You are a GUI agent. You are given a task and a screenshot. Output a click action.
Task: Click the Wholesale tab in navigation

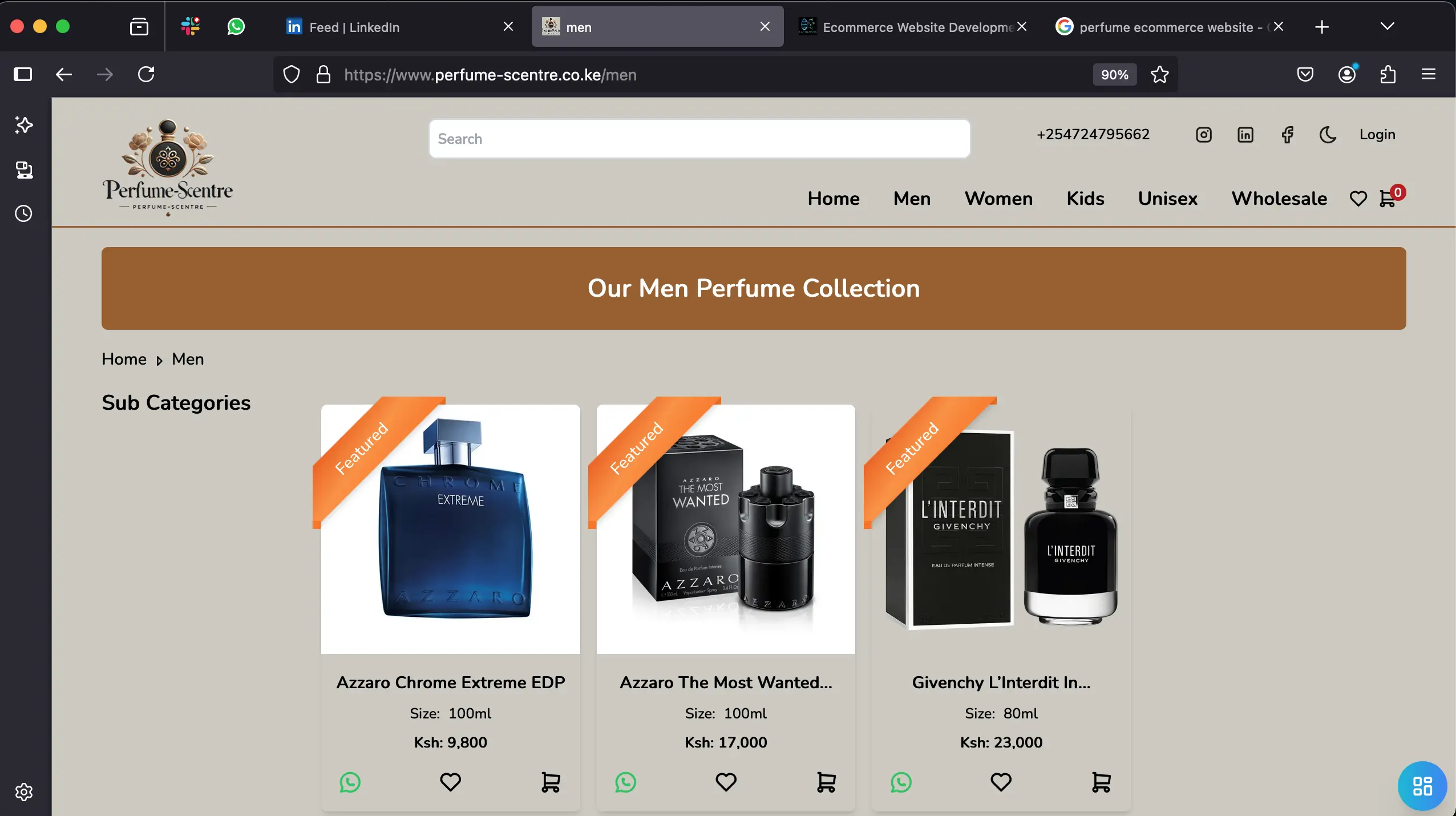pyautogui.click(x=1279, y=198)
